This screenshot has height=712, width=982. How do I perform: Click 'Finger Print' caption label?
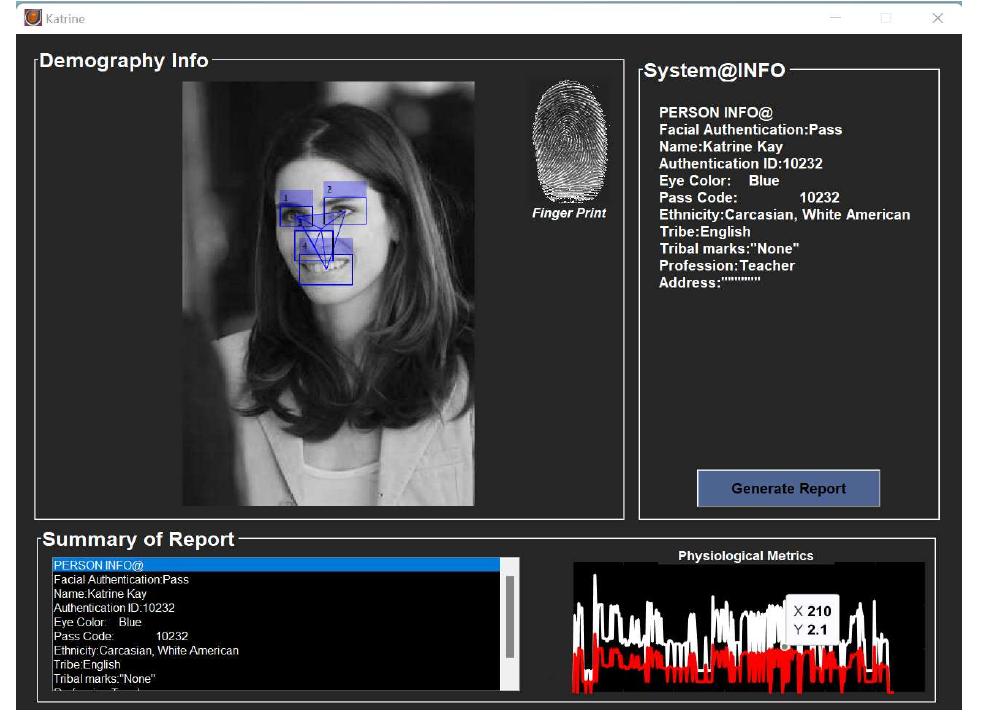coord(569,213)
